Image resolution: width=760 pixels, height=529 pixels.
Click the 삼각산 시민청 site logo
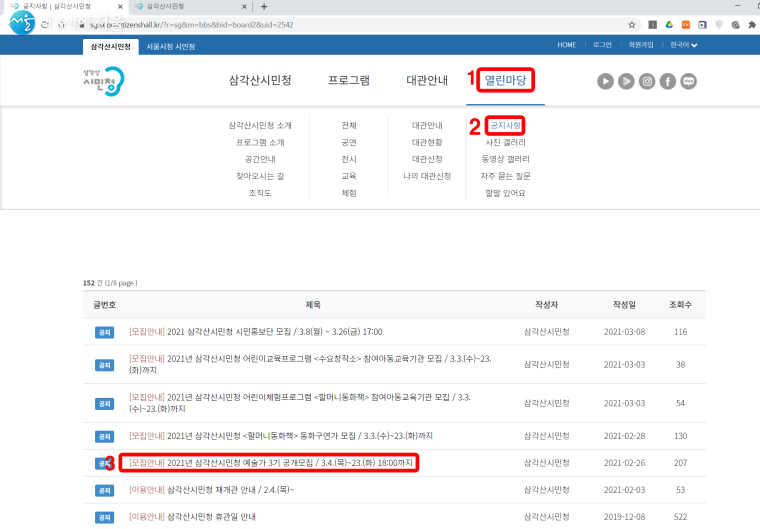[103, 80]
